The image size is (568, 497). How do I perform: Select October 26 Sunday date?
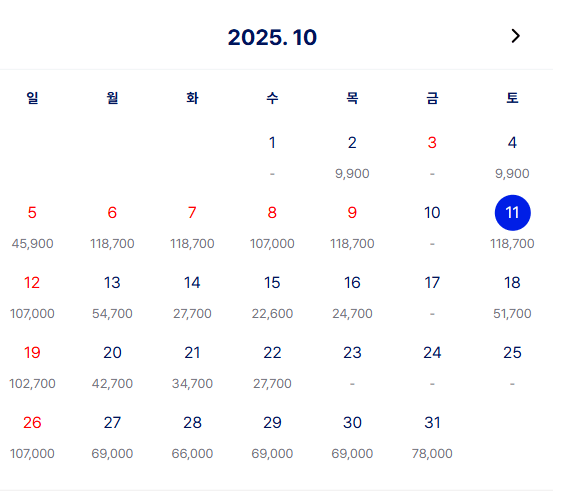32,437
